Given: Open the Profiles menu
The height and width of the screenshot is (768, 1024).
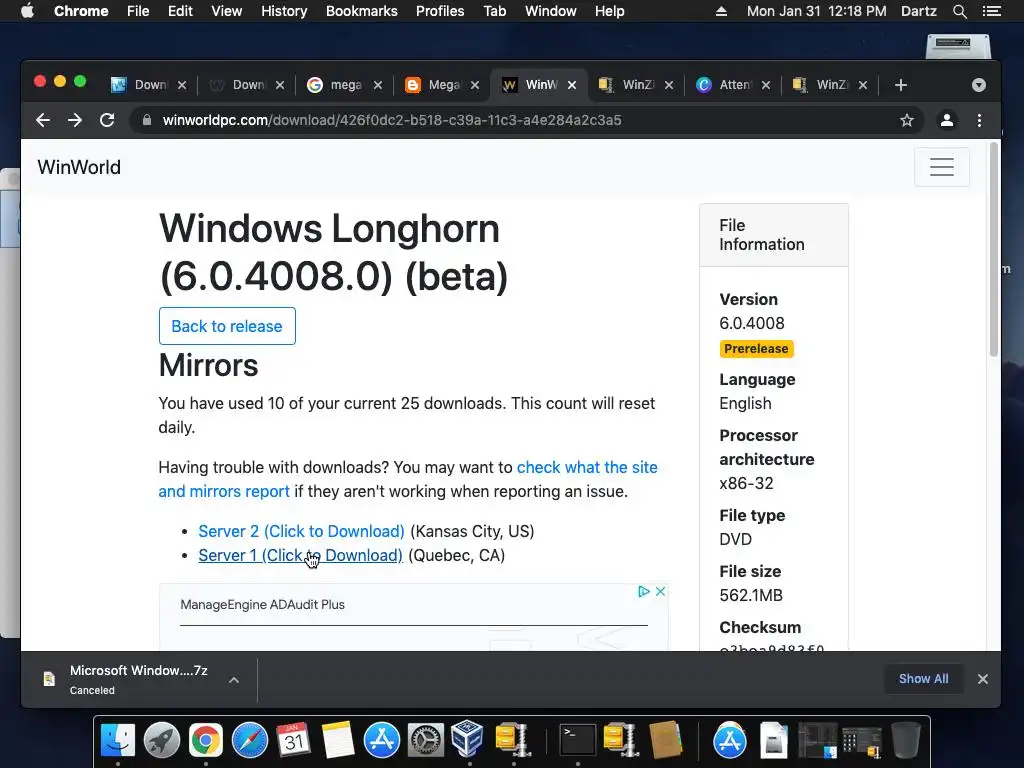Looking at the screenshot, I should pyautogui.click(x=440, y=11).
